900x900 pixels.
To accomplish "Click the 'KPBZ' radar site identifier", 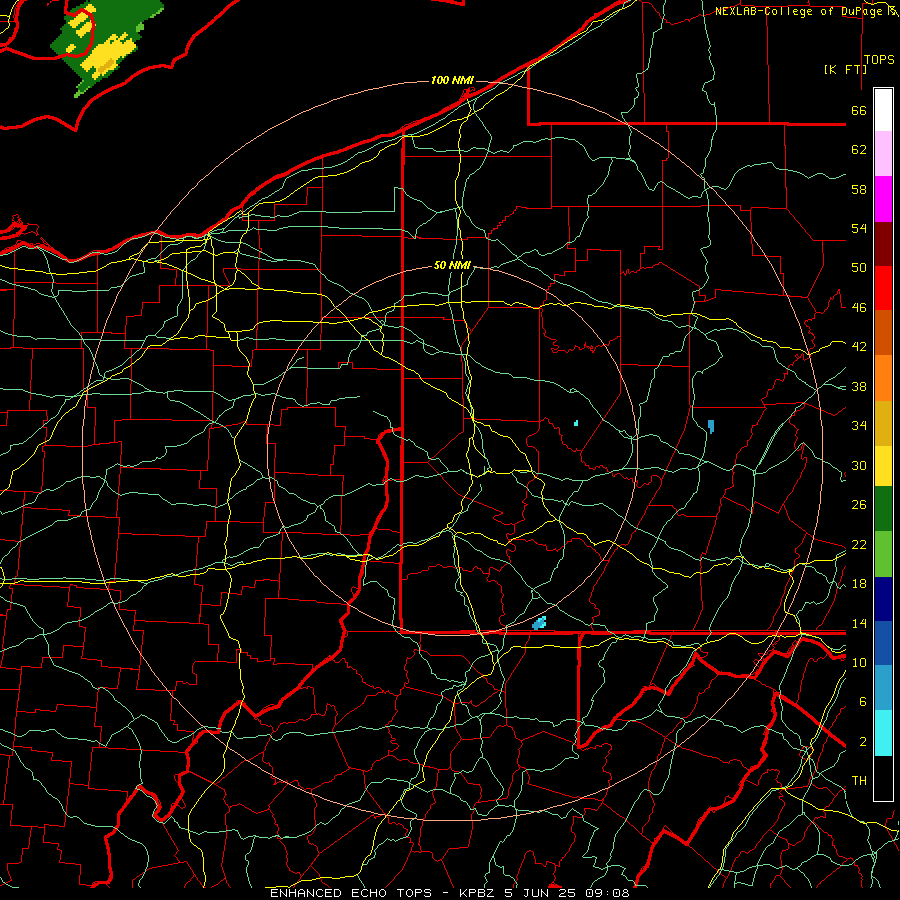I will point(479,893).
